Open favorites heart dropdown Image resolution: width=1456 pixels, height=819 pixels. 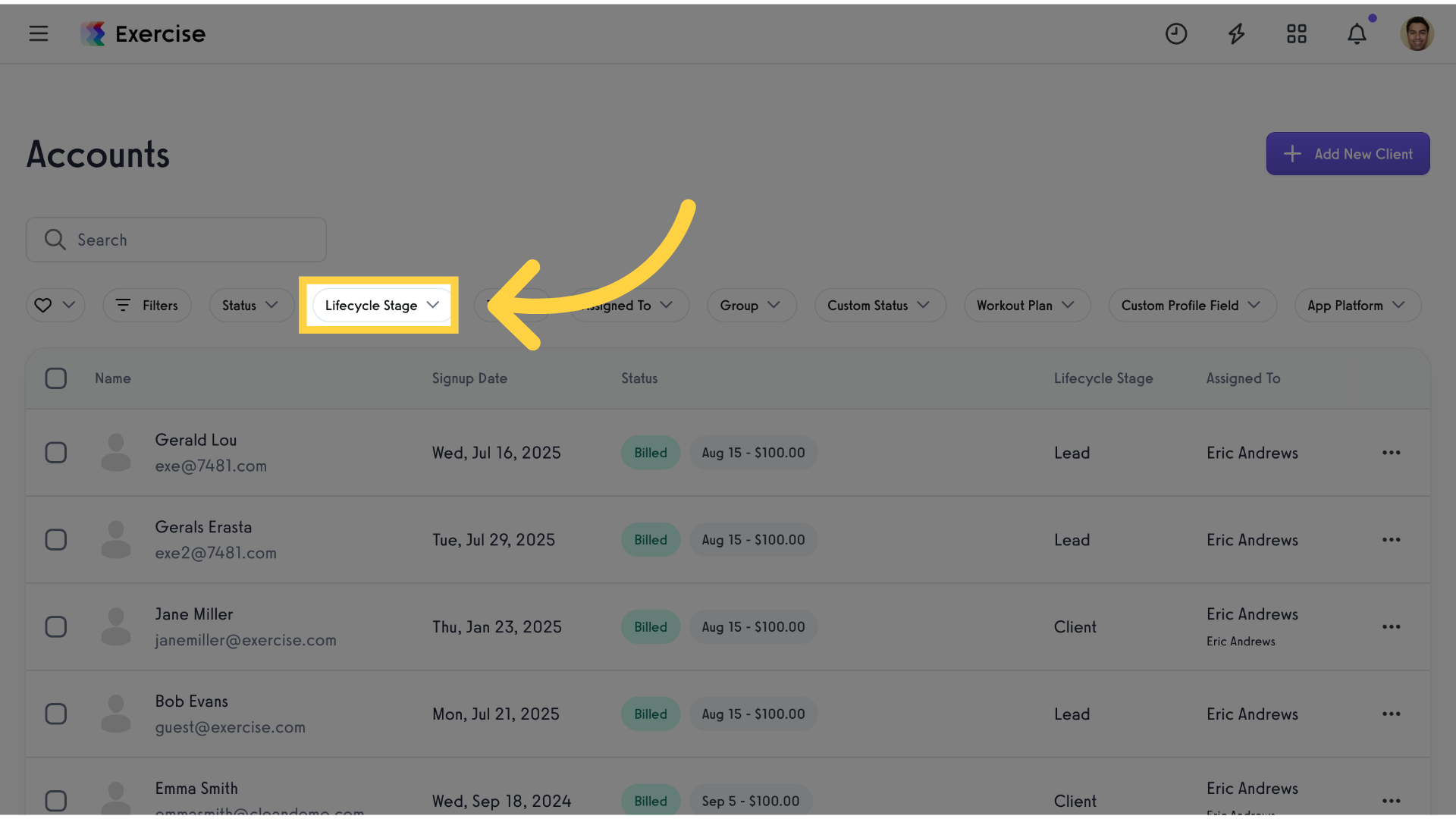55,305
